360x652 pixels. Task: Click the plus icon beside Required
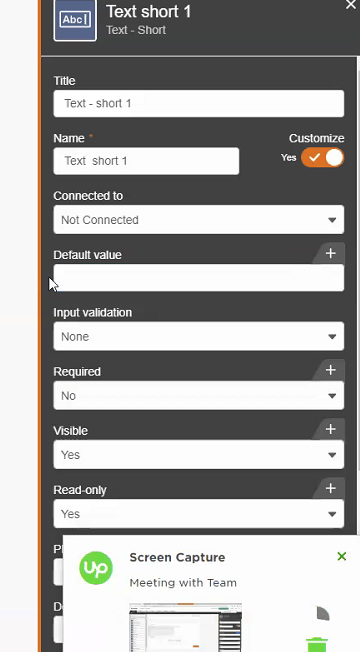point(330,370)
